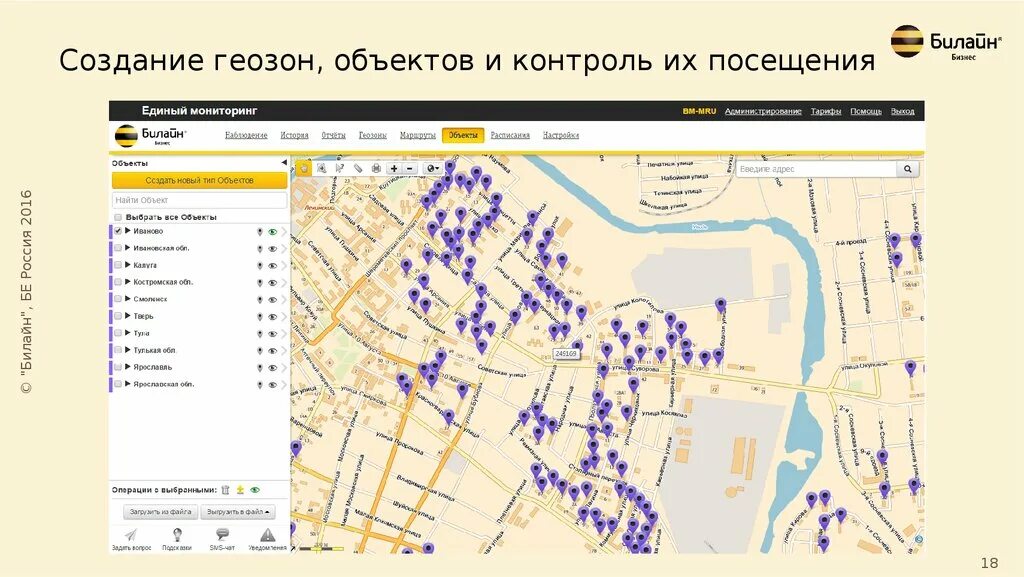The image size is (1024, 577).
Task: Open Подсказки light bulb icon
Action: [x=176, y=535]
